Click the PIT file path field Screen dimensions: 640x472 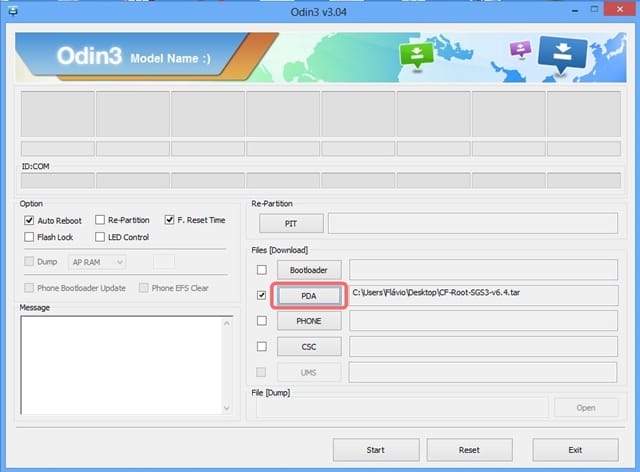[473, 223]
